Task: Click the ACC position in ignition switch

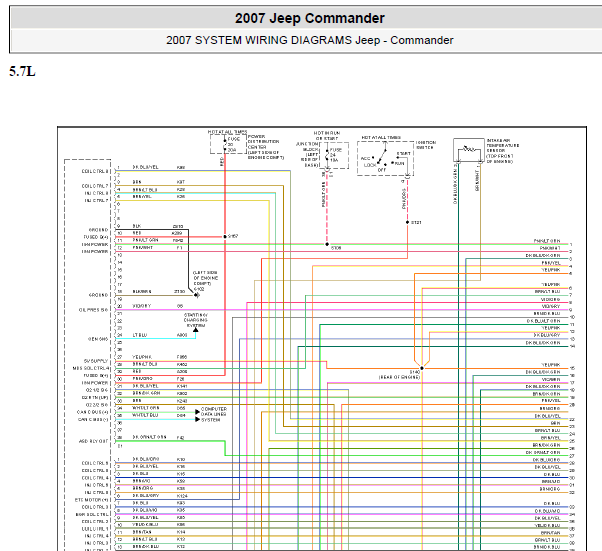Action: pyautogui.click(x=366, y=158)
